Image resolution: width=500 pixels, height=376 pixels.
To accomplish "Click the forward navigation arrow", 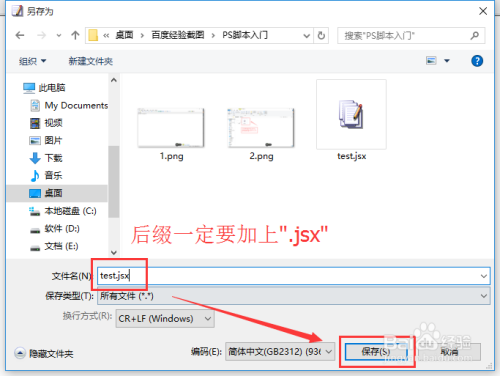I will point(41,35).
